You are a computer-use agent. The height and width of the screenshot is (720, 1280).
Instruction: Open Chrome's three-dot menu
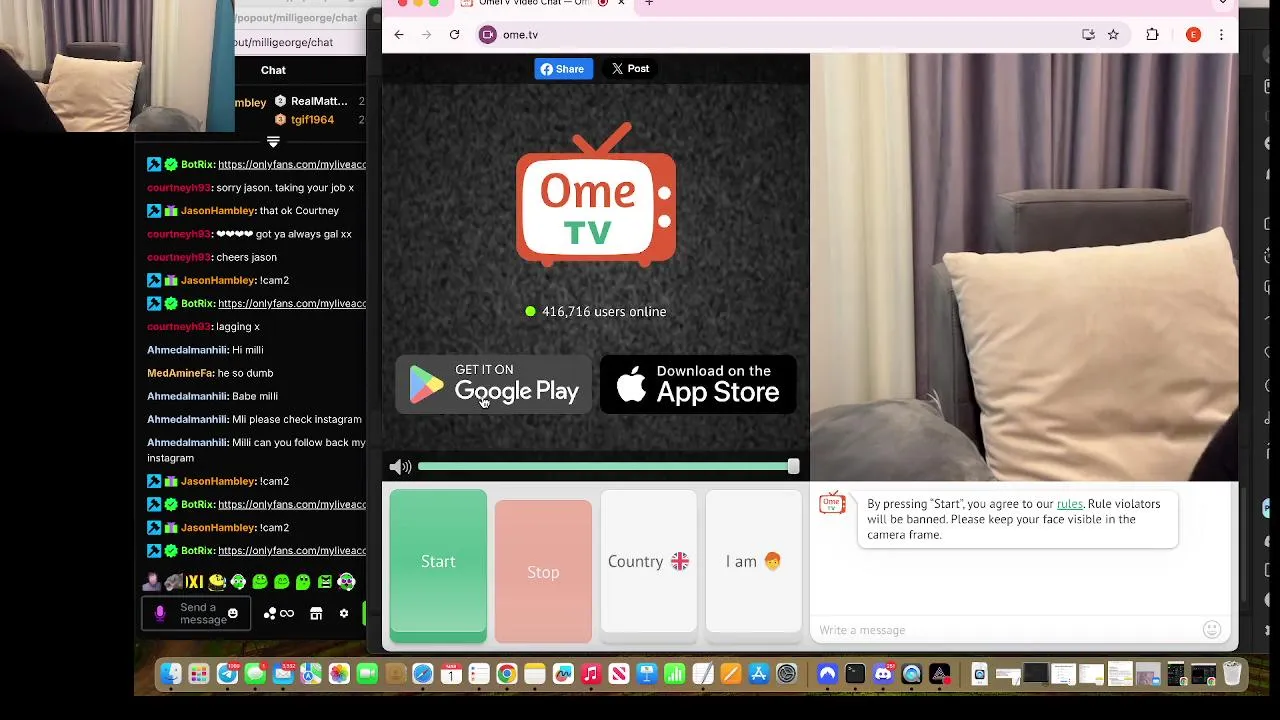pos(1221,35)
